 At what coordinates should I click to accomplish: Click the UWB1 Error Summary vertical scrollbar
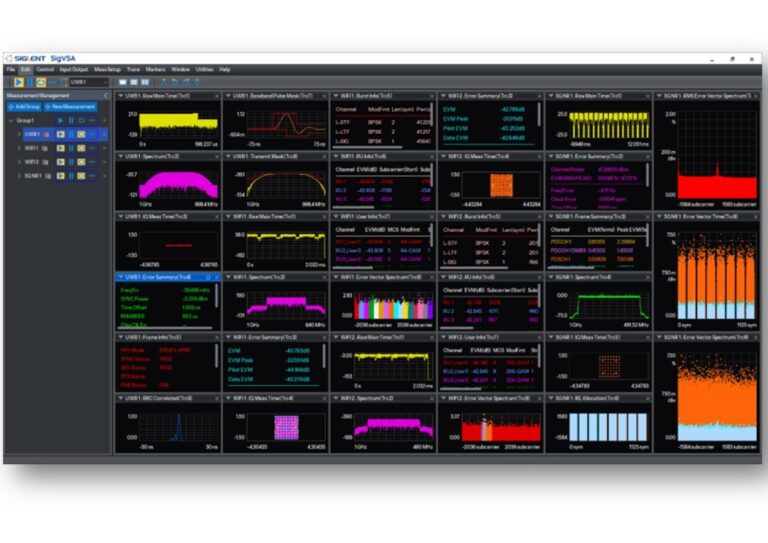(x=216, y=296)
